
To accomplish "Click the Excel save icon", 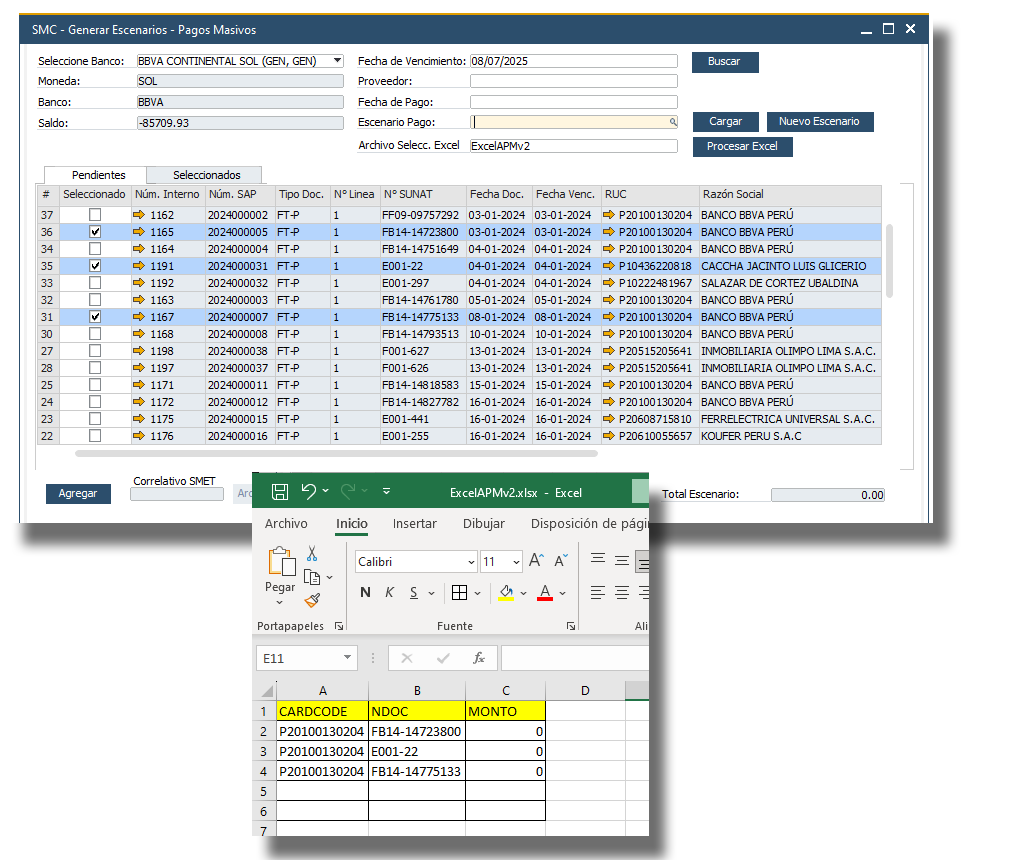I will [x=280, y=491].
